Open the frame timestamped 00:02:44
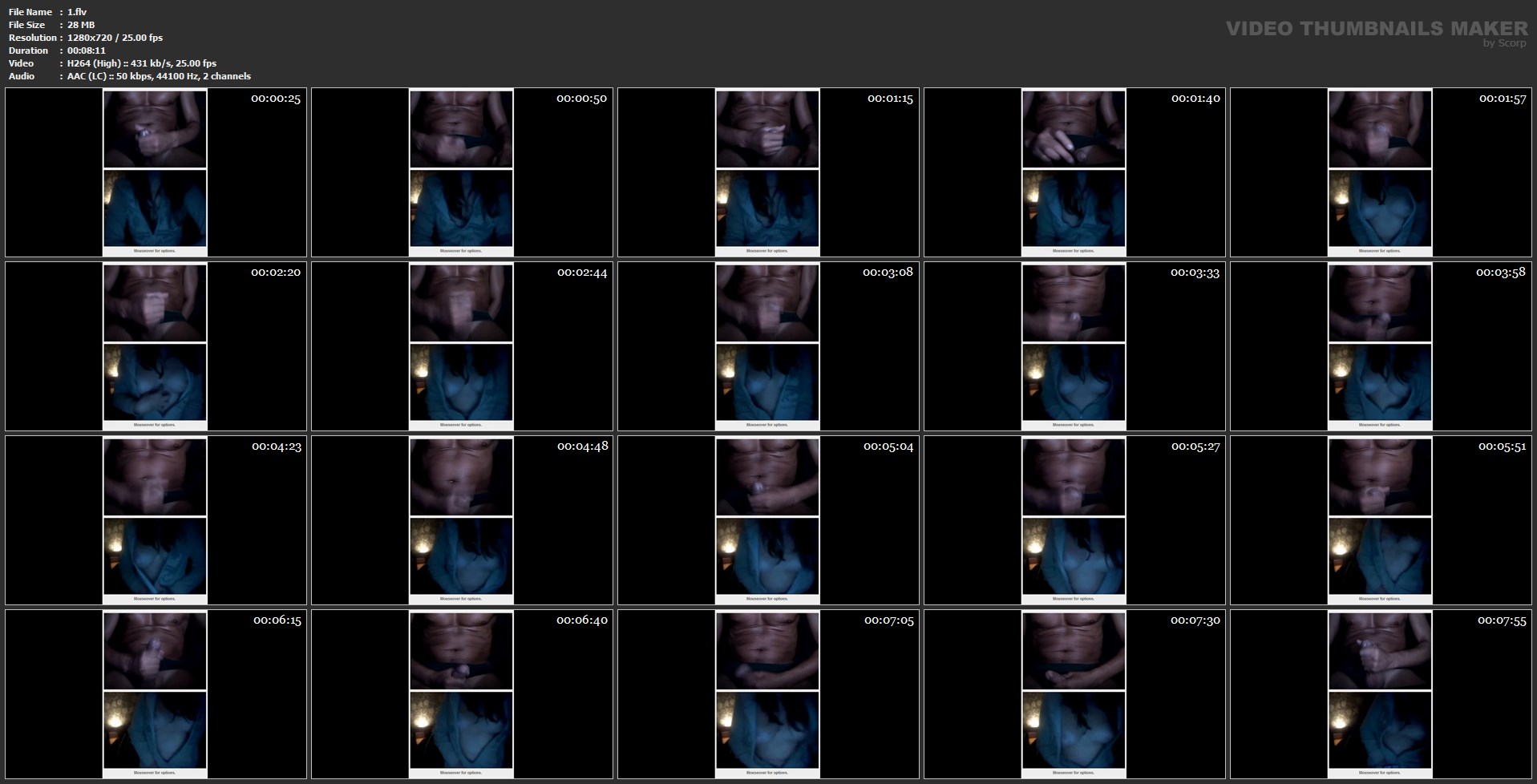This screenshot has width=1537, height=784. (x=462, y=346)
